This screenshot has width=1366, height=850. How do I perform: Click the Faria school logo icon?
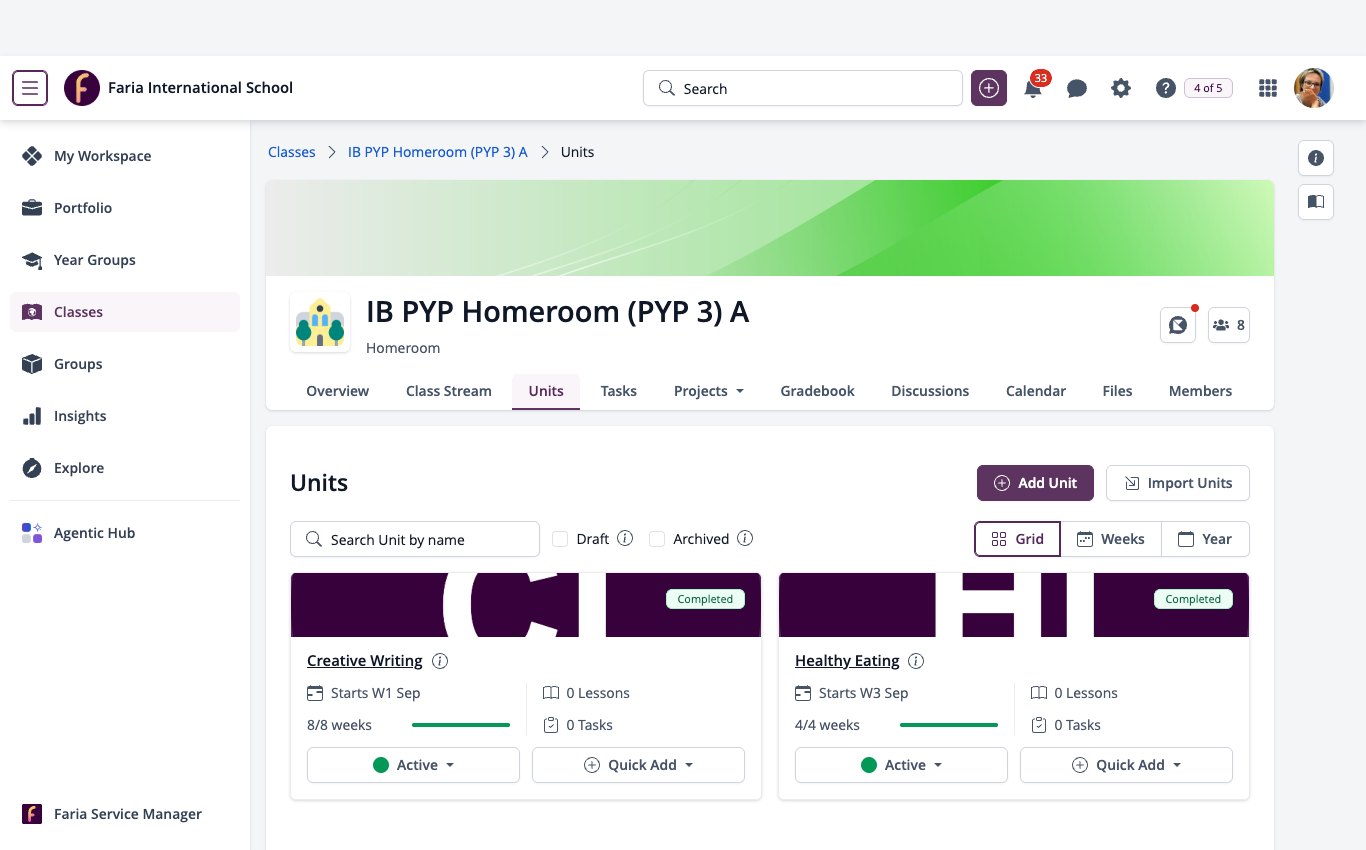click(x=82, y=88)
